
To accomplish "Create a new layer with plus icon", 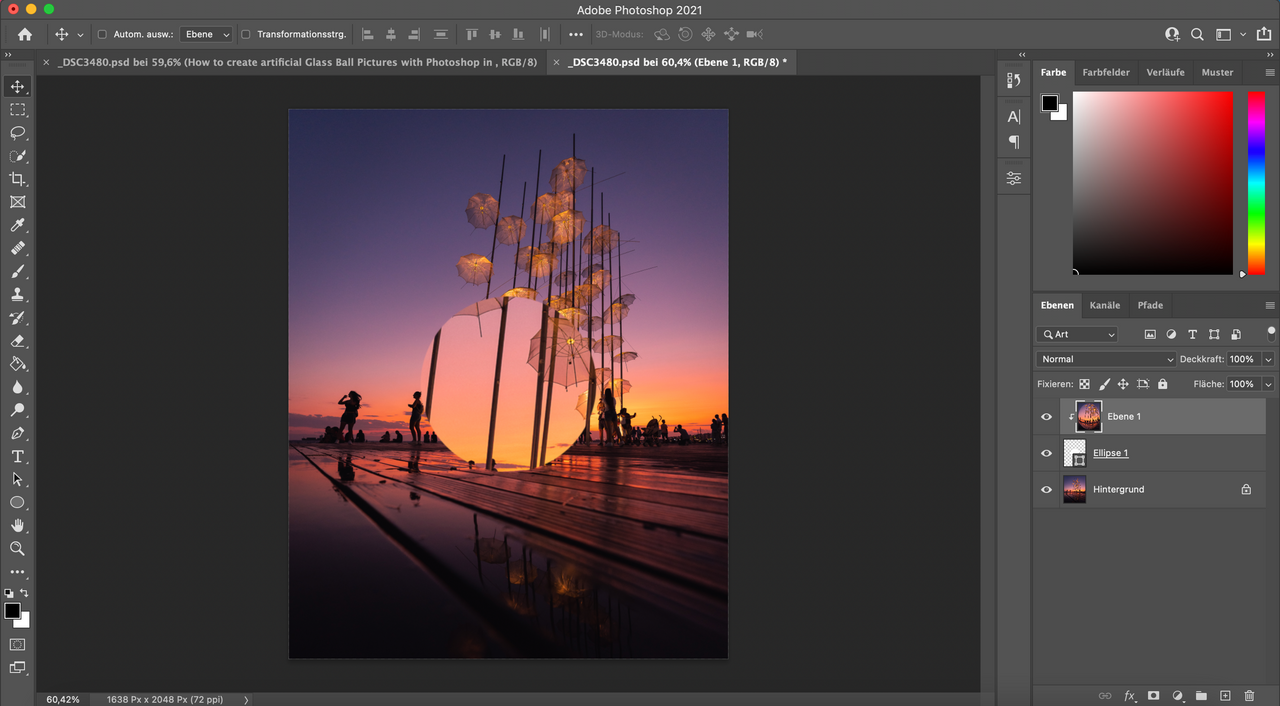I will pos(1225,695).
